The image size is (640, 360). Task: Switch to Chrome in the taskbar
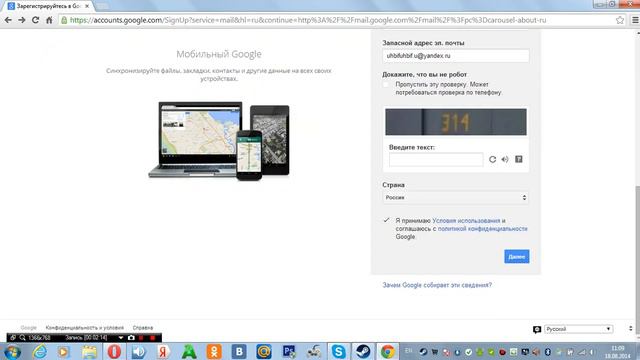pyautogui.click(x=387, y=351)
